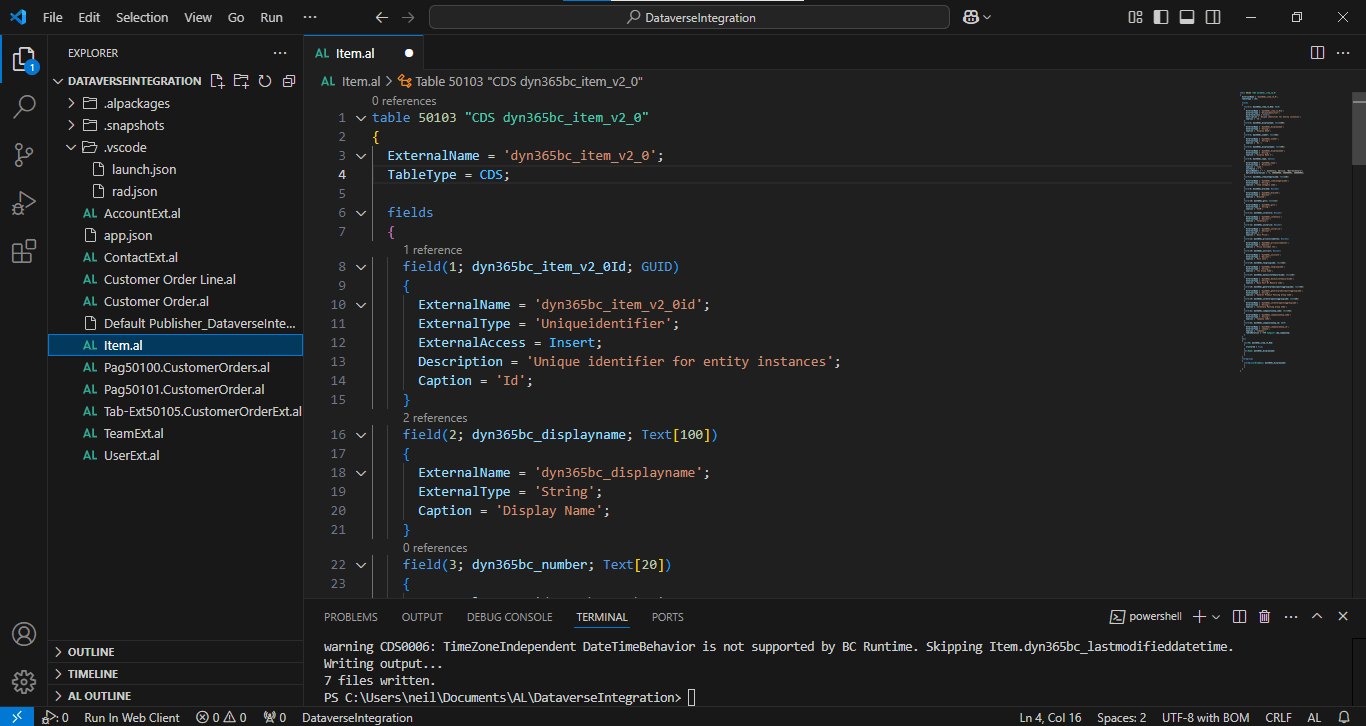
Task: Kill terminal with trash icon
Action: (x=1264, y=617)
